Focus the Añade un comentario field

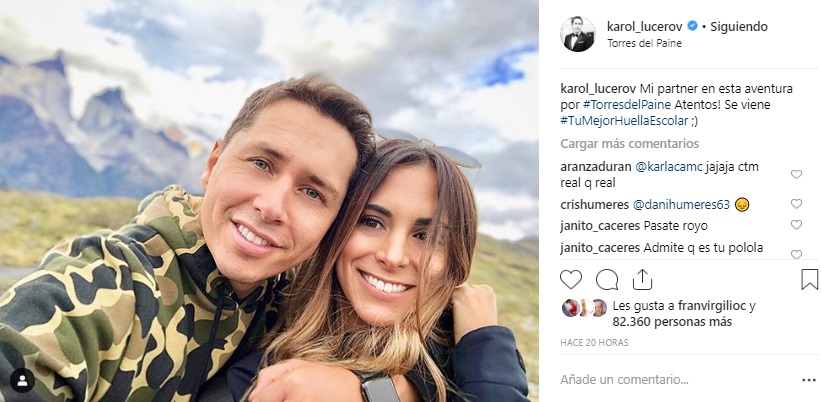click(675, 380)
